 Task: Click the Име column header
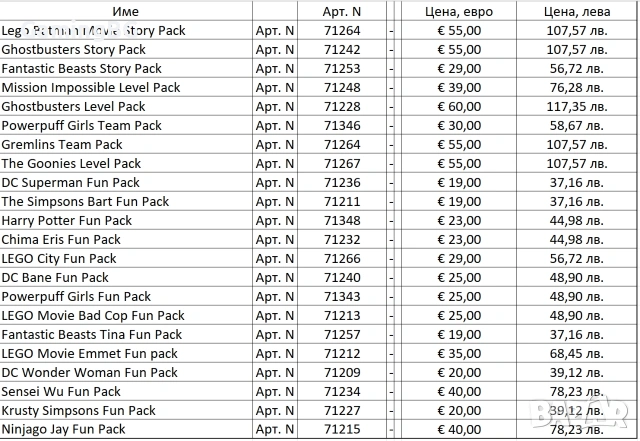[126, 11]
